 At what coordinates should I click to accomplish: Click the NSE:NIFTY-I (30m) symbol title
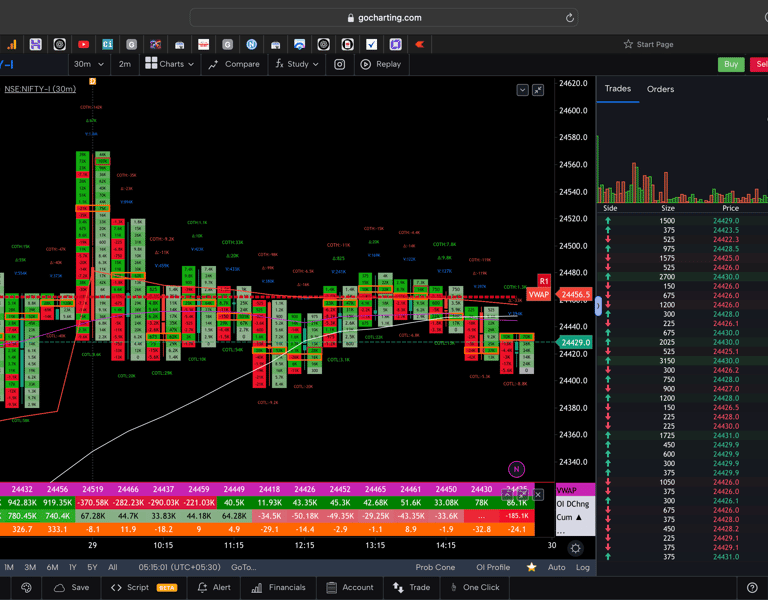pyautogui.click(x=40, y=89)
